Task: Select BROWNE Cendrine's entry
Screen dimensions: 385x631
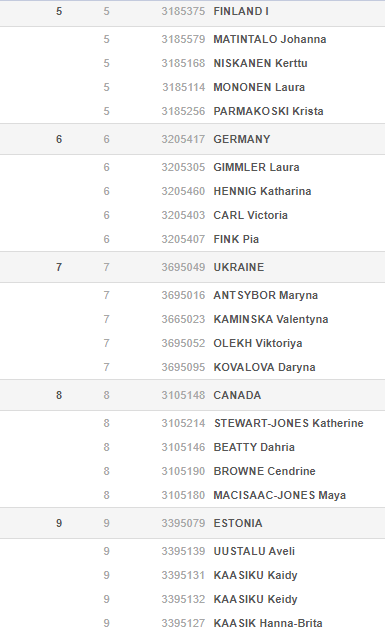Action: tap(264, 471)
